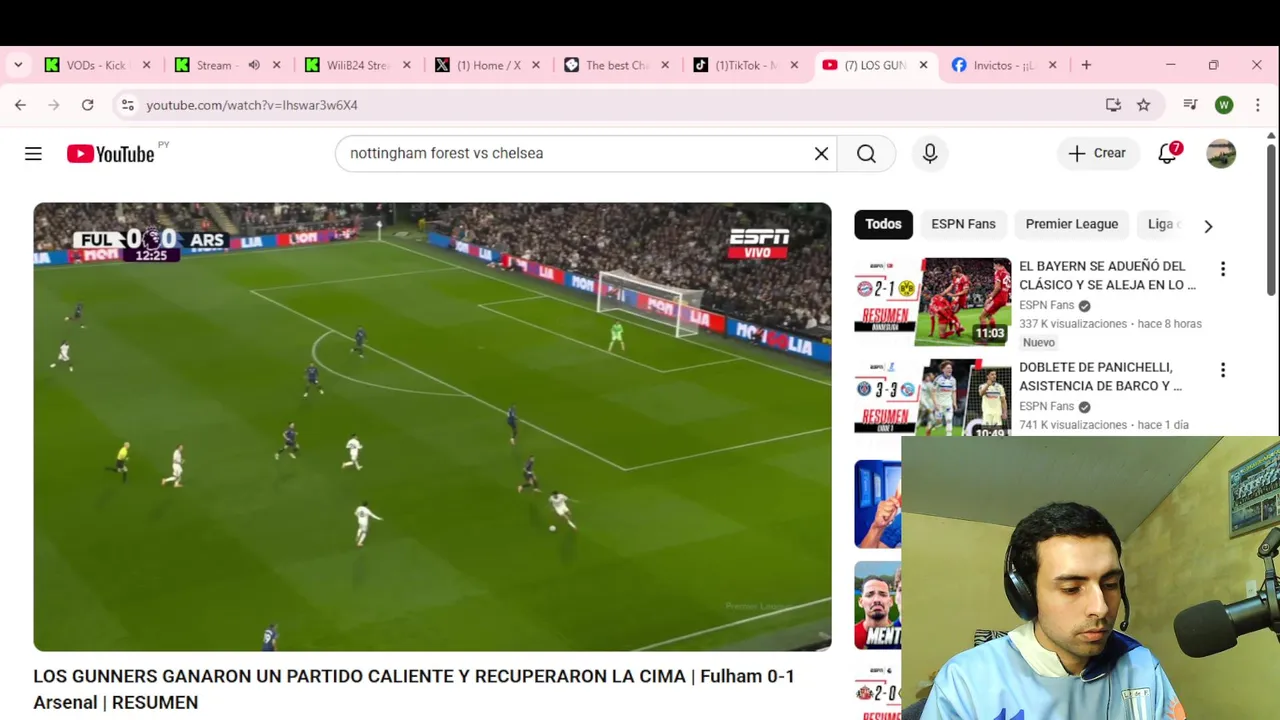
Task: Open the ESPN Fans channel under the Bayern video
Action: [1046, 305]
